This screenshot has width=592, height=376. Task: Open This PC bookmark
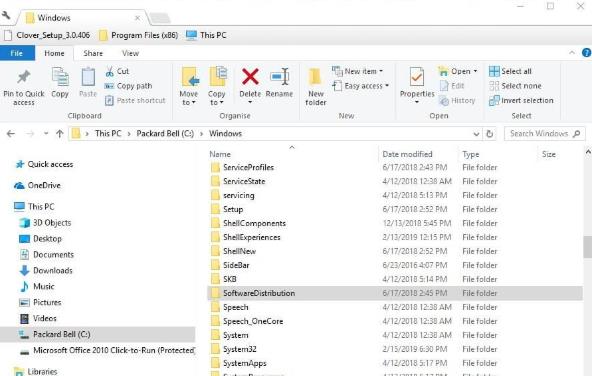point(206,35)
